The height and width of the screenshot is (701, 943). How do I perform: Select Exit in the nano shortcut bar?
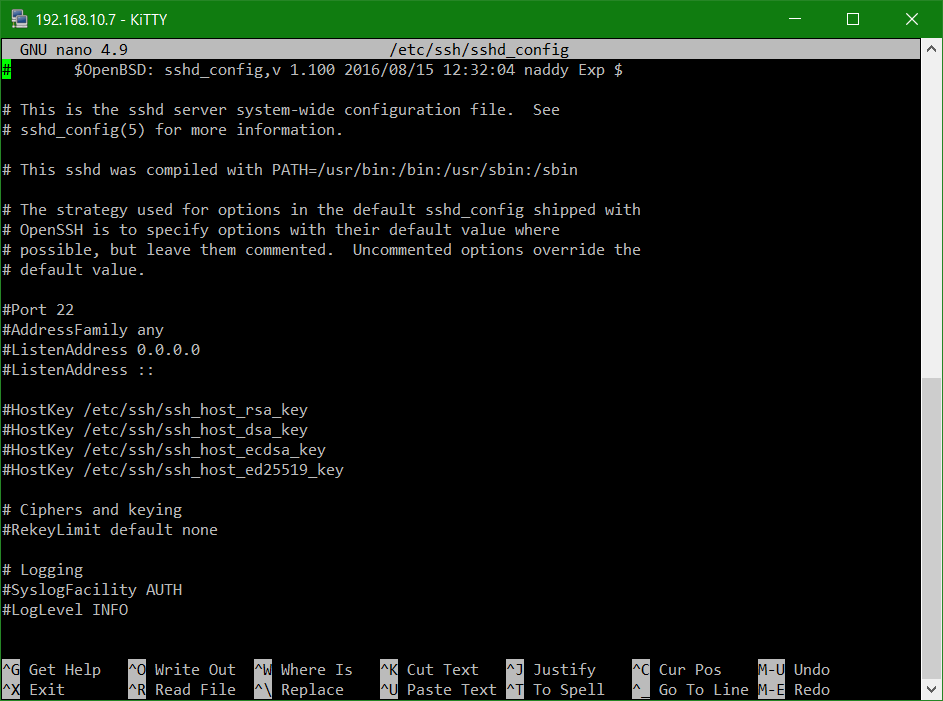44,689
